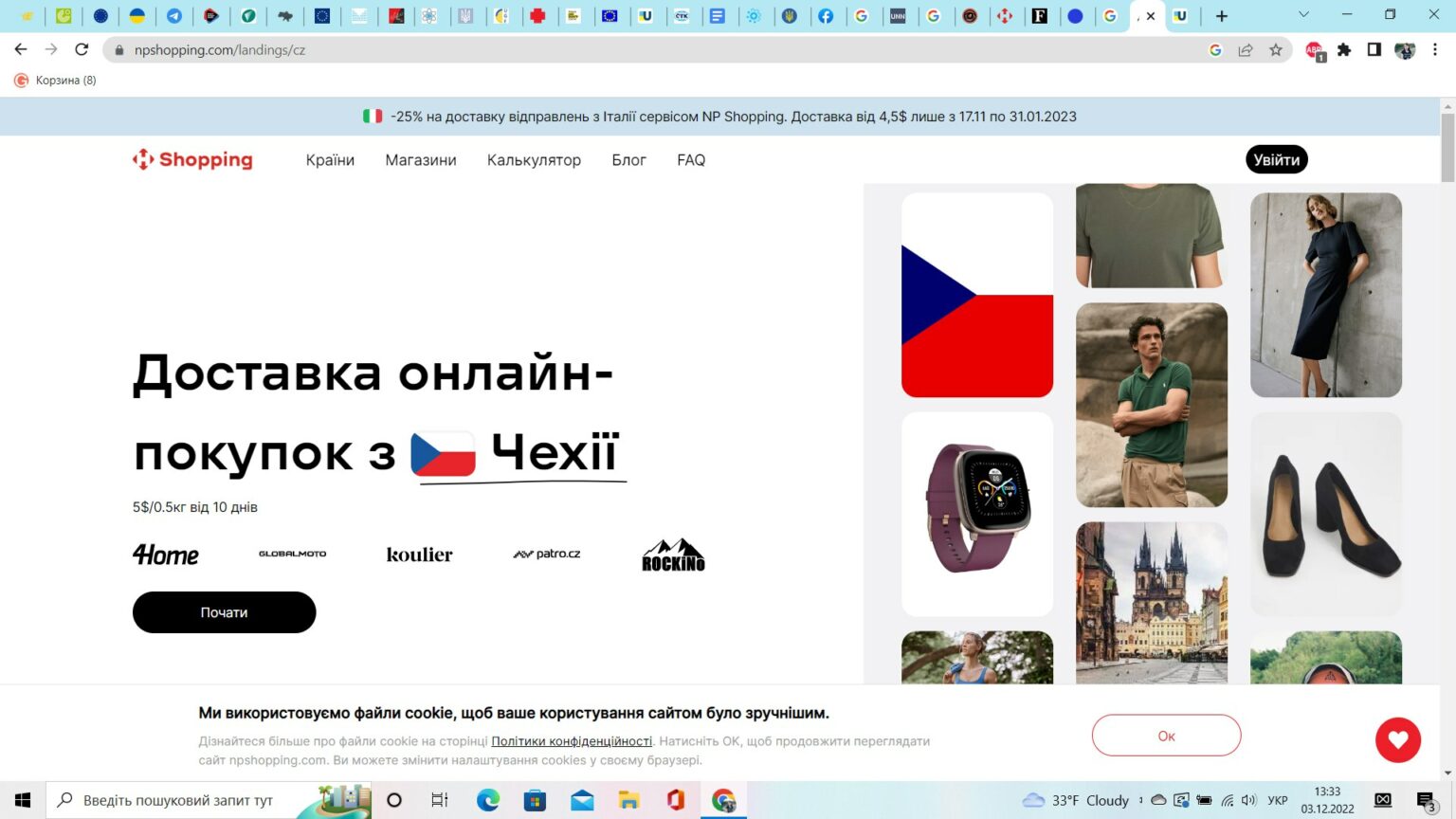Open the notification center icon
This screenshot has height=819, width=1456.
[1427, 802]
